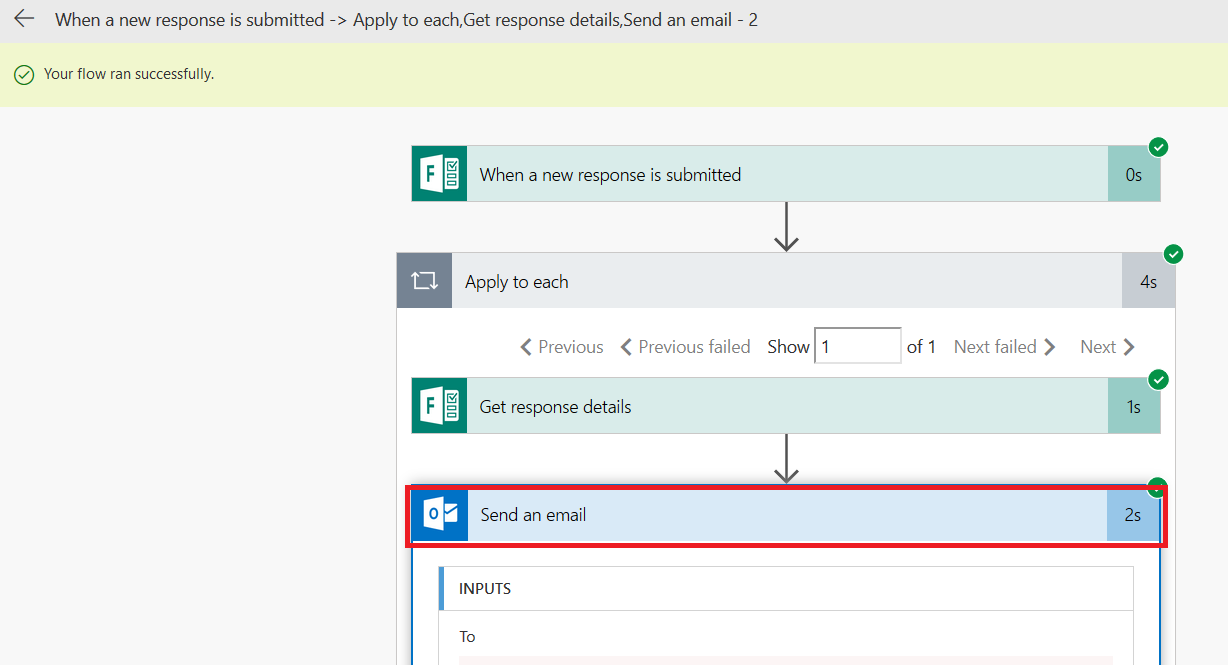Jump to Previous failed iteration
This screenshot has height=665, width=1228.
(x=685, y=347)
